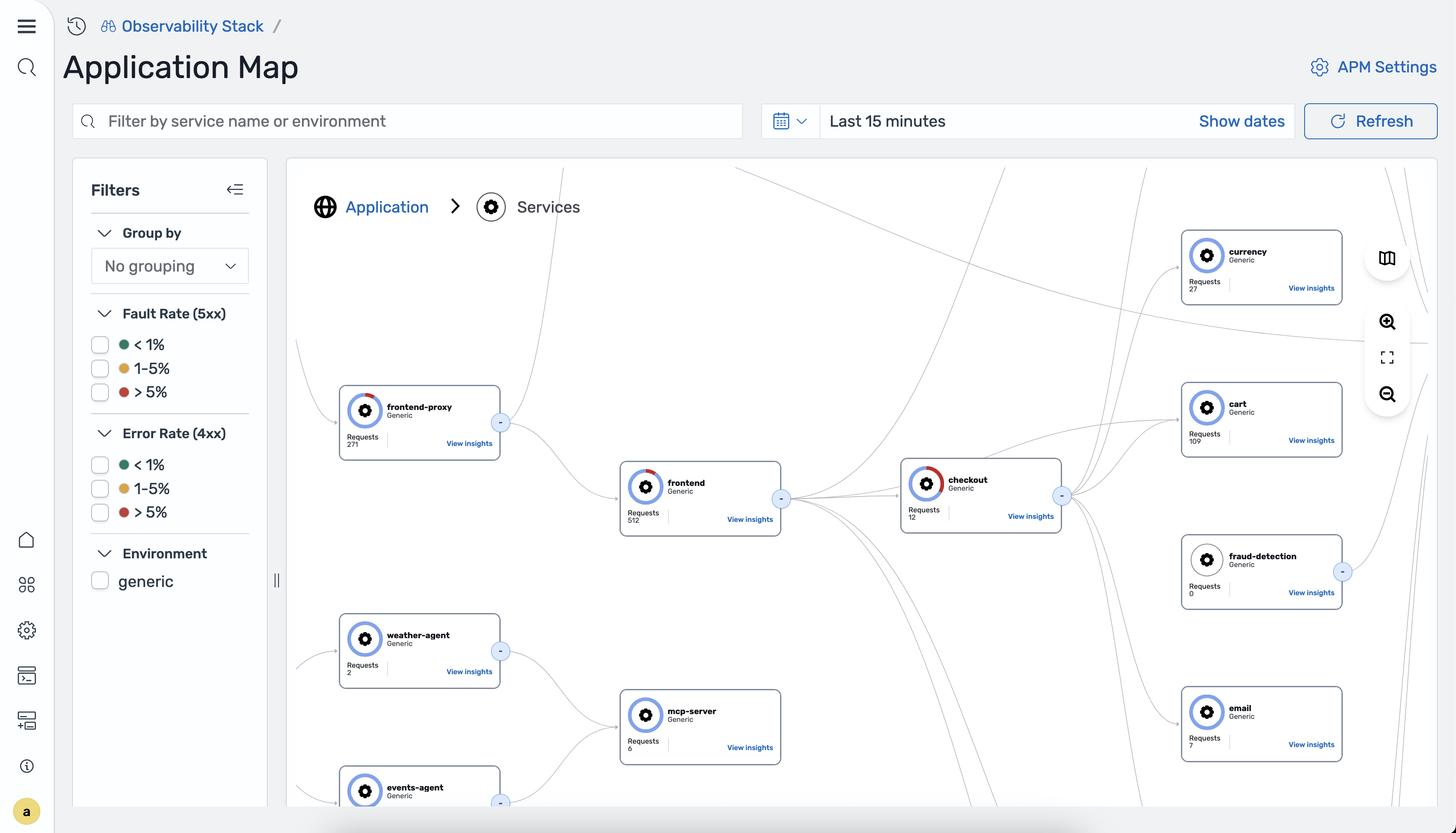
Task: Open the dev tools console icon
Action: tap(26, 676)
